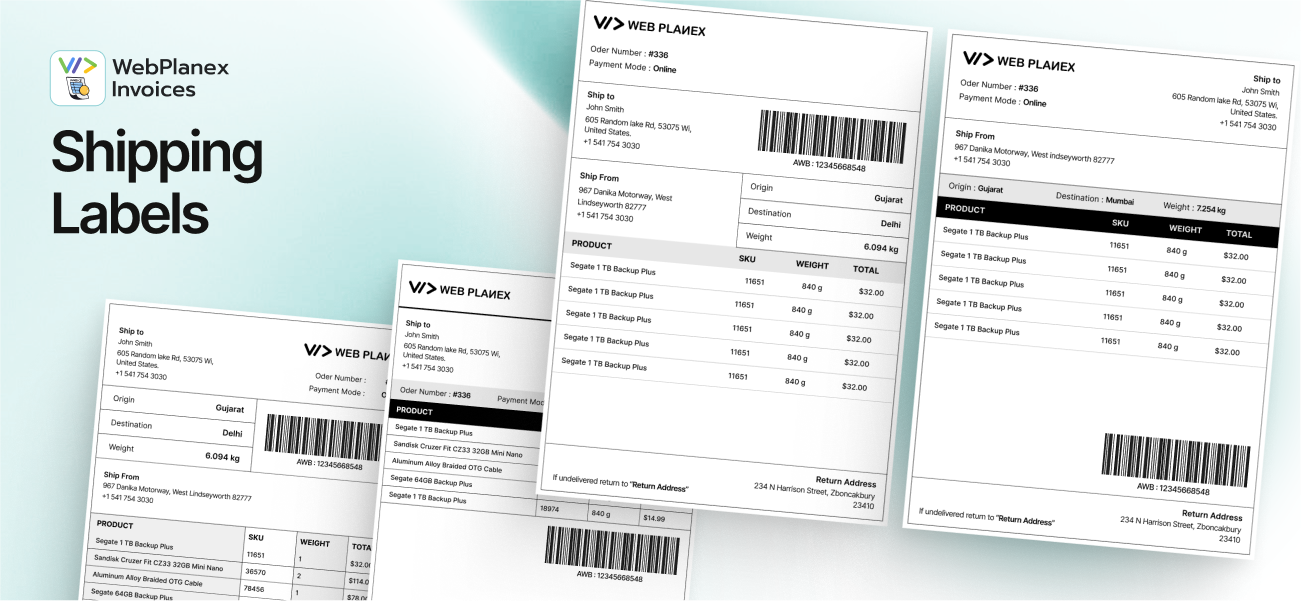
Task: Select the "18974" cell on the black-header label
Action: click(549, 508)
